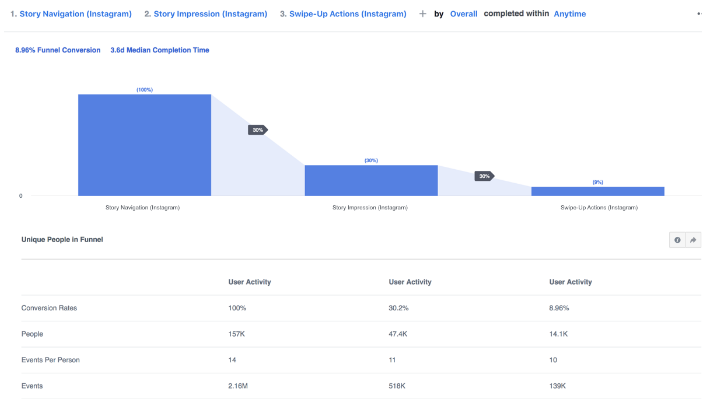Open the Overall breakdown dropdown
The height and width of the screenshot is (399, 702).
click(x=463, y=14)
